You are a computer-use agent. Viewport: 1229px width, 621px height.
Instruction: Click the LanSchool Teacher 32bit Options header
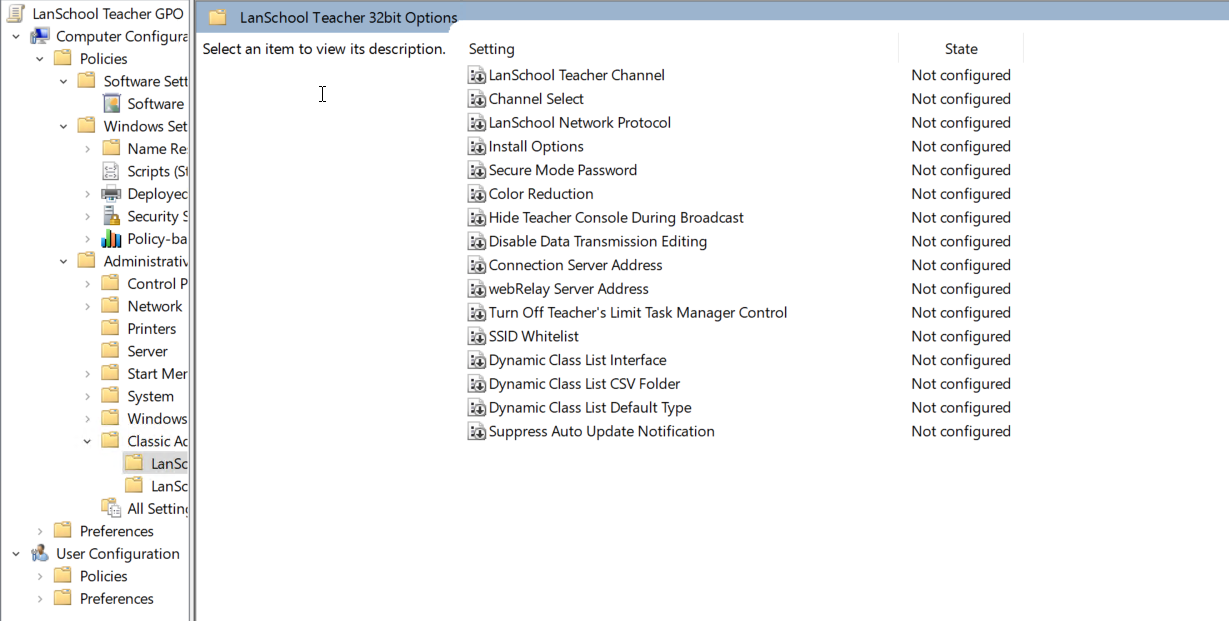[348, 17]
